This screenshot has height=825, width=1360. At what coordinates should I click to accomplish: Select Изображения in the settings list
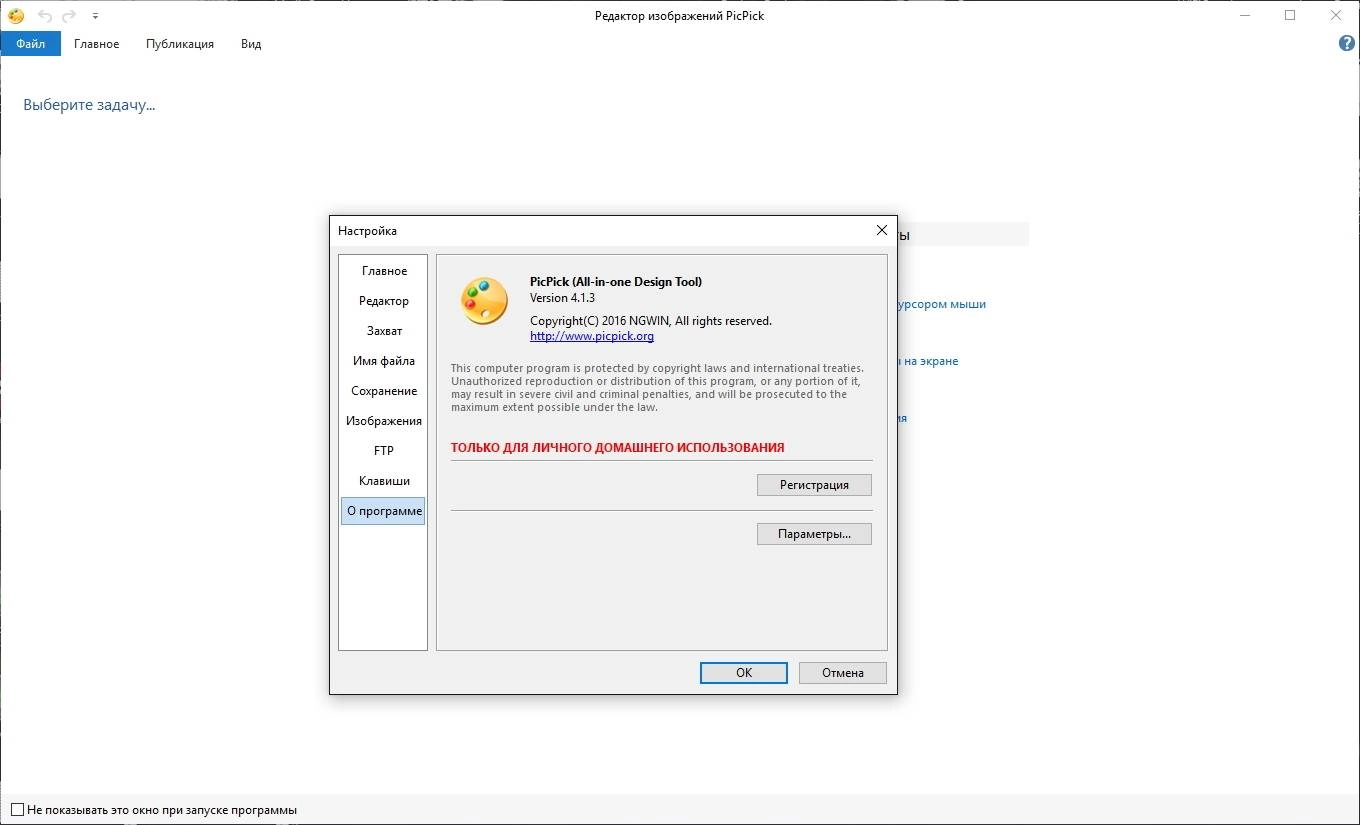pyautogui.click(x=384, y=421)
